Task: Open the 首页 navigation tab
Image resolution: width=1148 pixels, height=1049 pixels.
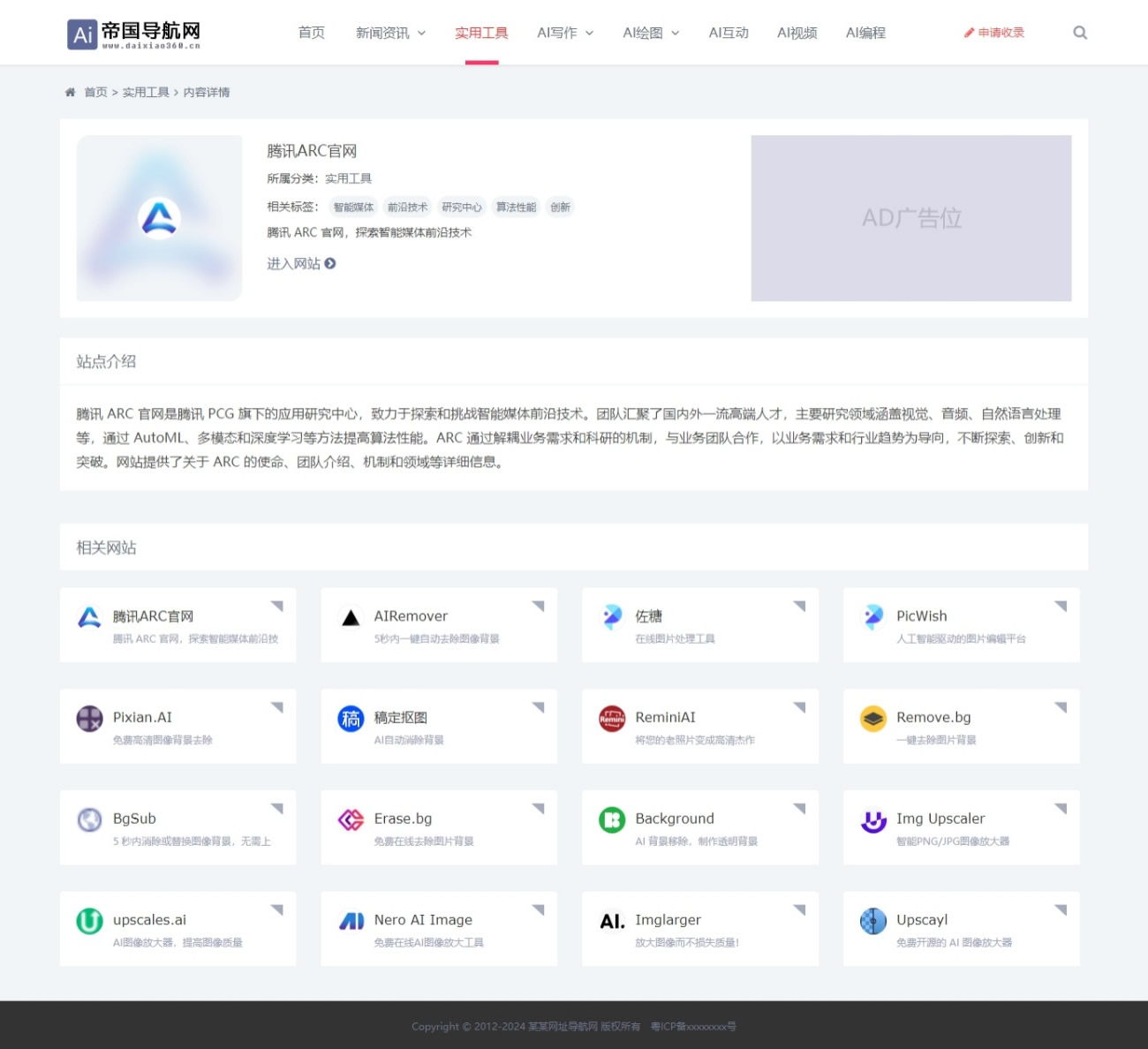Action: (311, 33)
